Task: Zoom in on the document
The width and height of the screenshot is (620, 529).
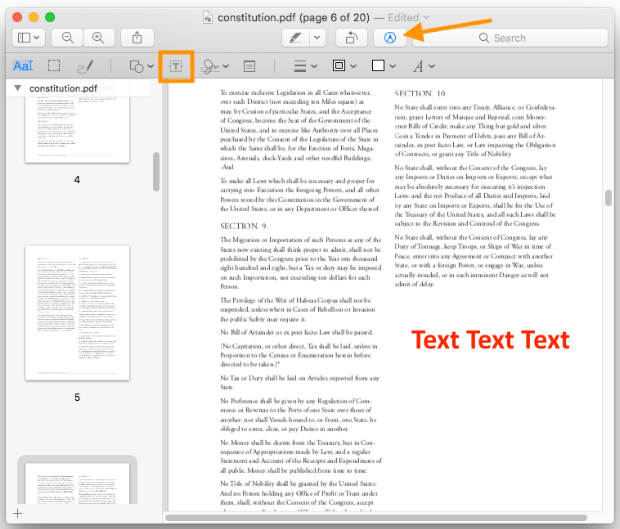Action: pyautogui.click(x=98, y=38)
